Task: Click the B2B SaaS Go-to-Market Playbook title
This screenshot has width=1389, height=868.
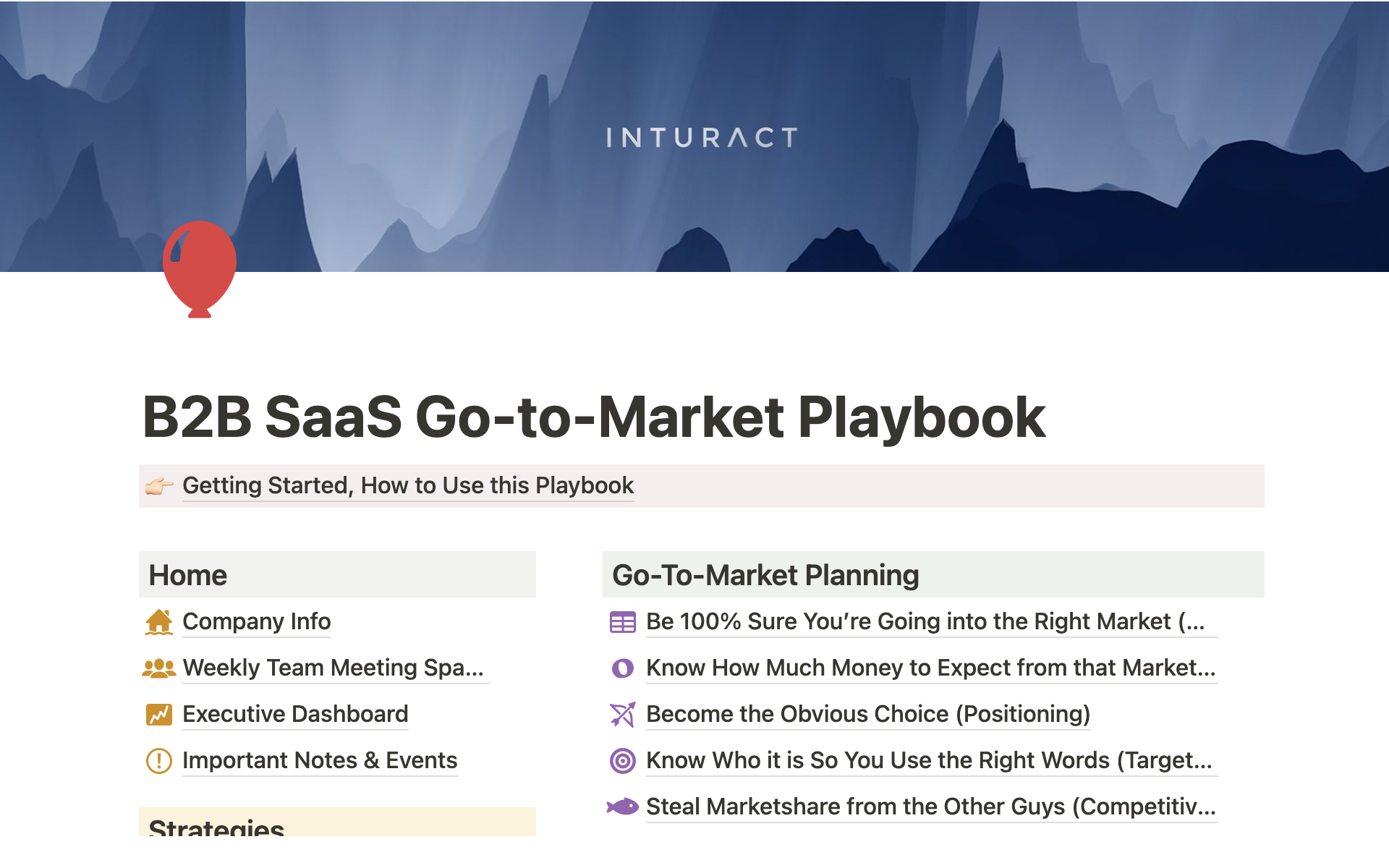Action: pyautogui.click(x=594, y=417)
